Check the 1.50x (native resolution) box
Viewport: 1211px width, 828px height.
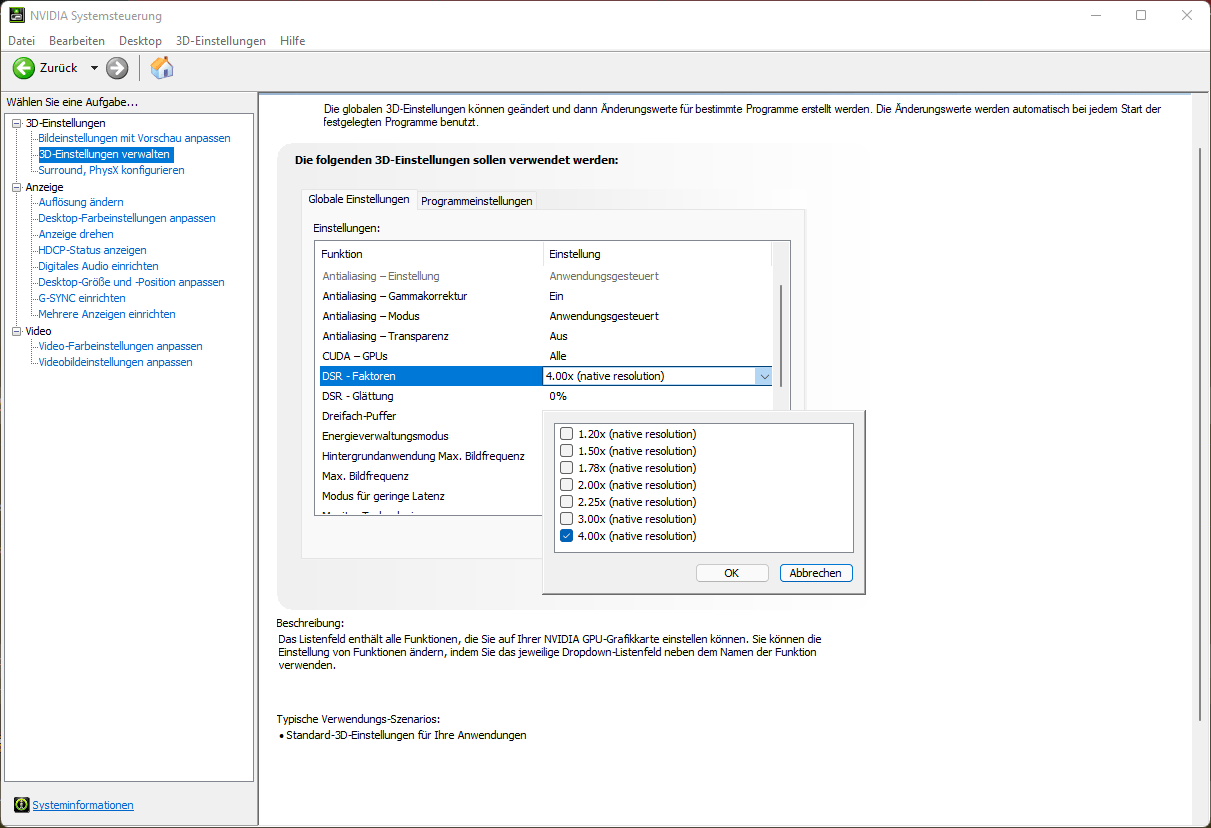click(x=567, y=451)
